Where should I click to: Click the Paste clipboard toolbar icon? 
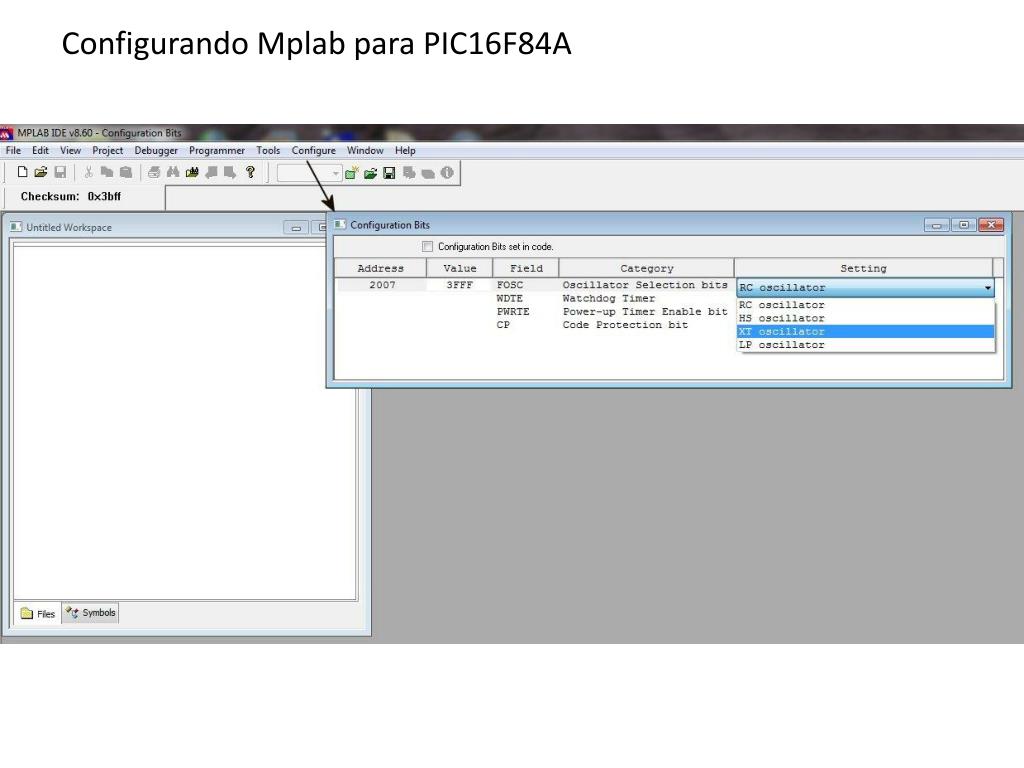pyautogui.click(x=126, y=172)
